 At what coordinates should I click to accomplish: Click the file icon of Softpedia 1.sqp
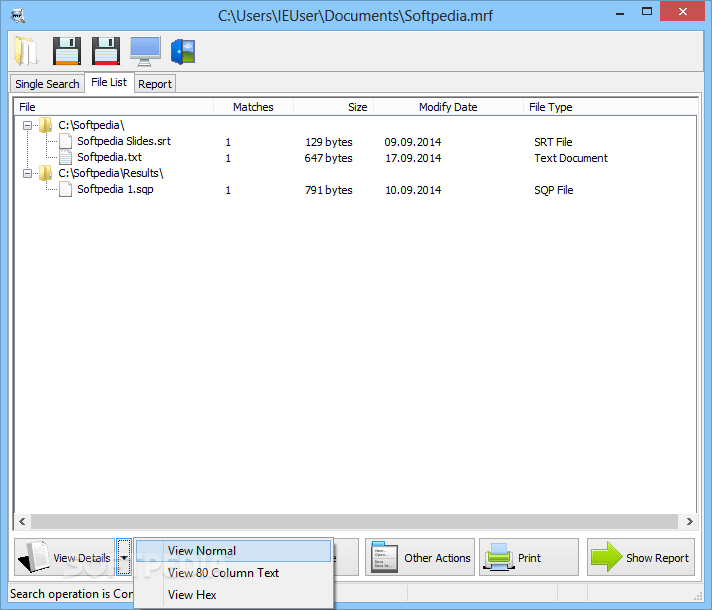[x=65, y=189]
